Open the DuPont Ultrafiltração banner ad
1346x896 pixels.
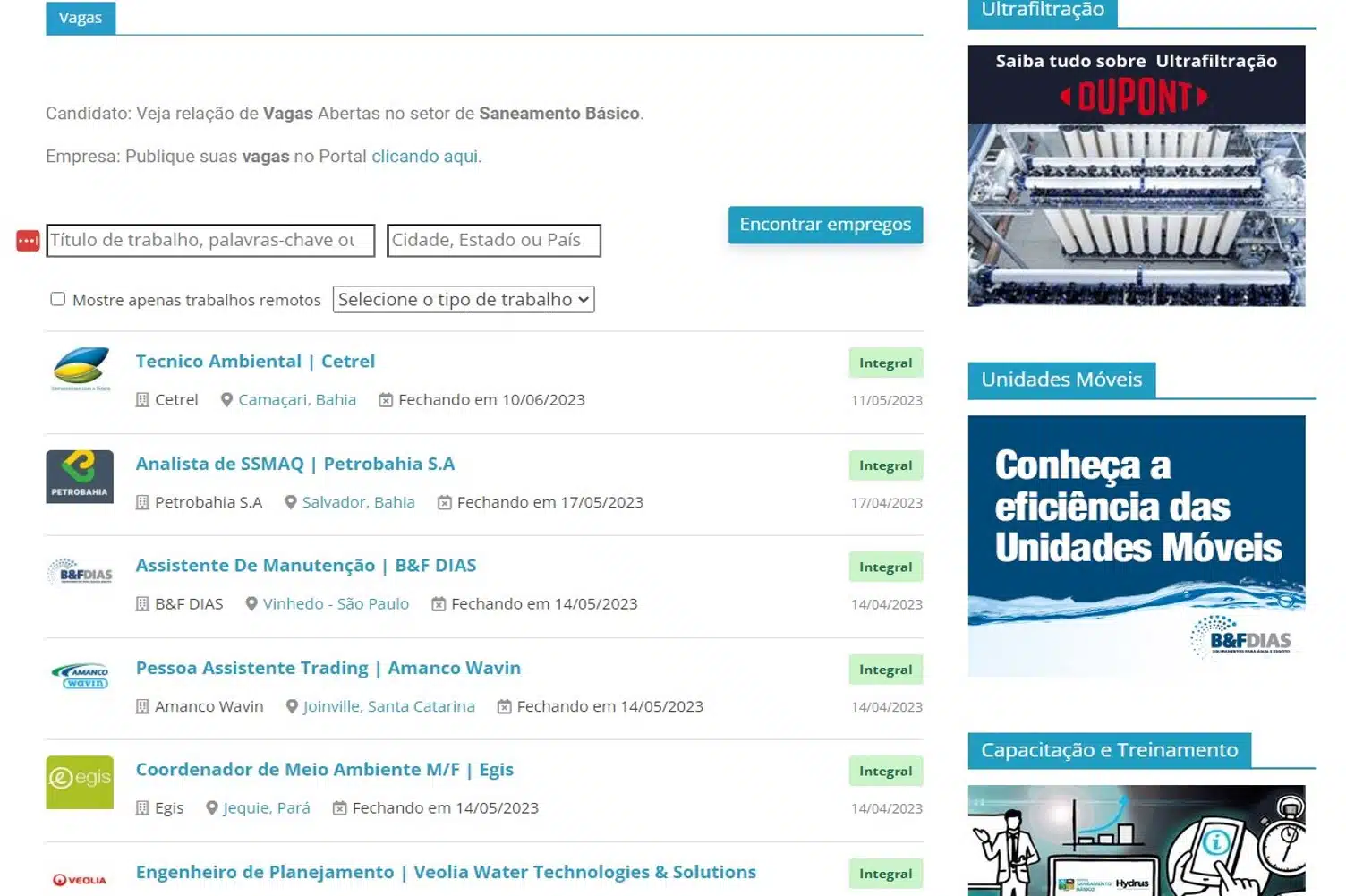point(1137,175)
